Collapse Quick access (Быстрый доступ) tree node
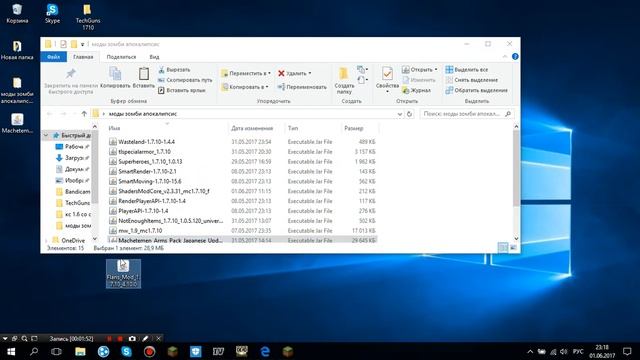Viewport: 640px width, 360px height. pos(46,135)
